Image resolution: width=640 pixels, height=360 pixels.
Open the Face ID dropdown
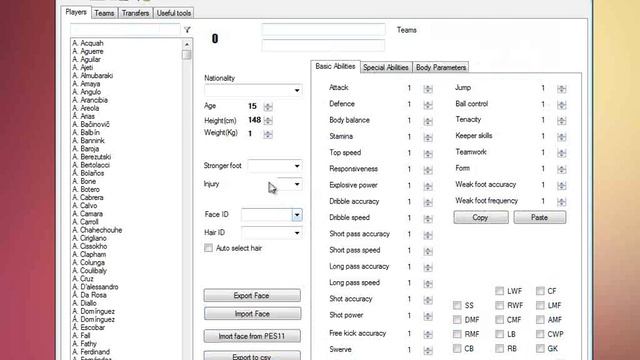click(x=297, y=215)
